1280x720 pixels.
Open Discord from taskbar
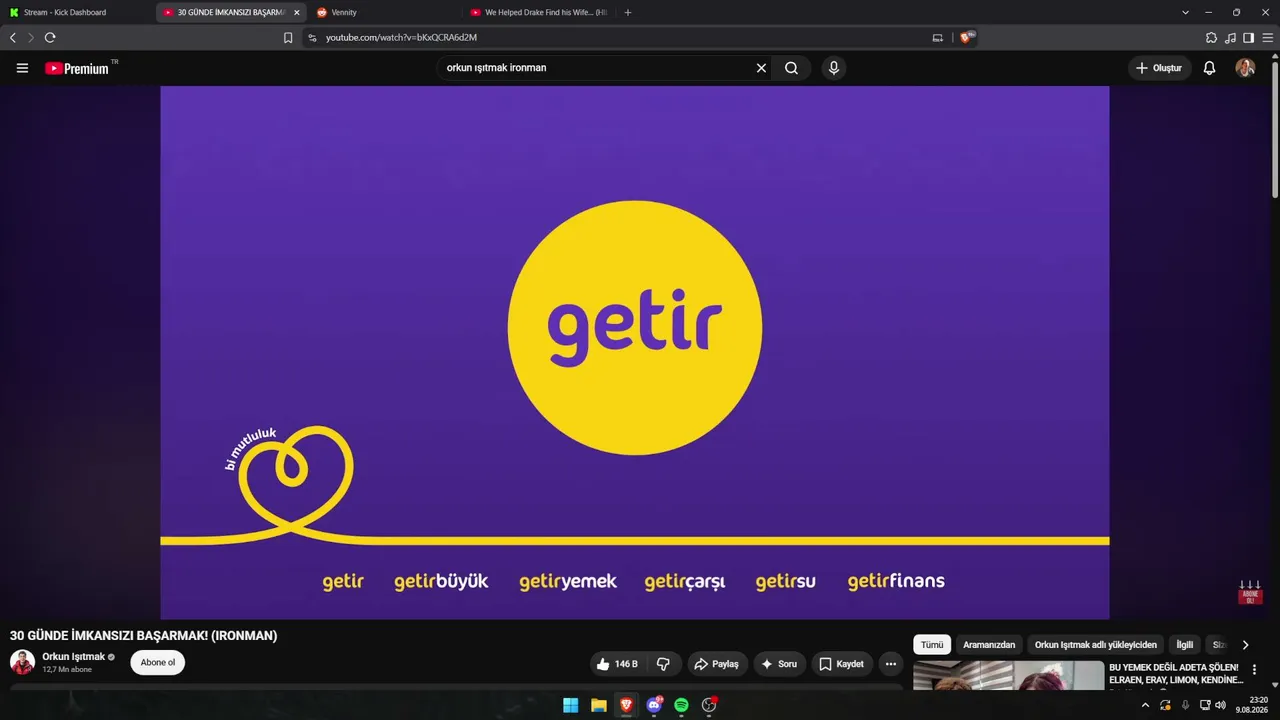pyautogui.click(x=654, y=705)
